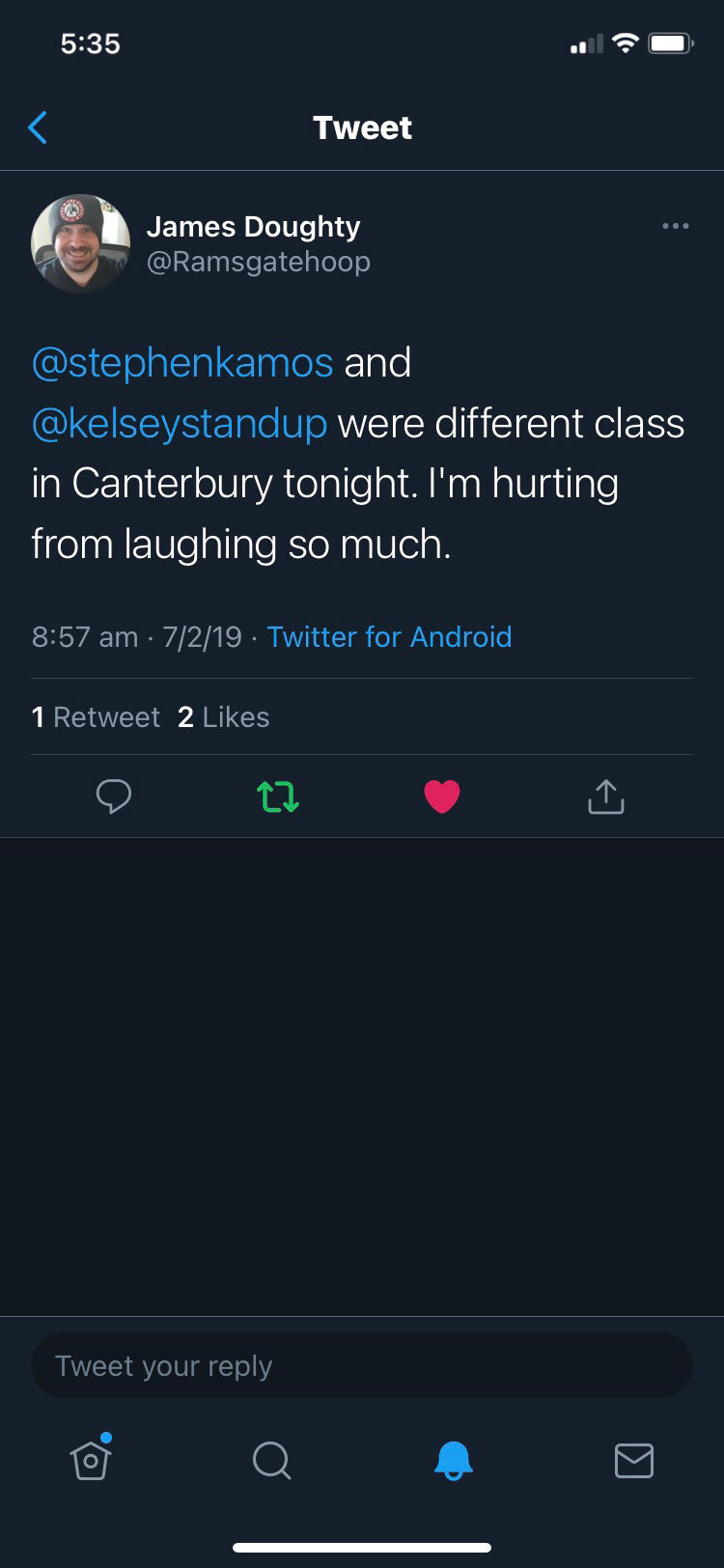
Task: Open the Notifications bell tab
Action: pyautogui.click(x=453, y=1460)
